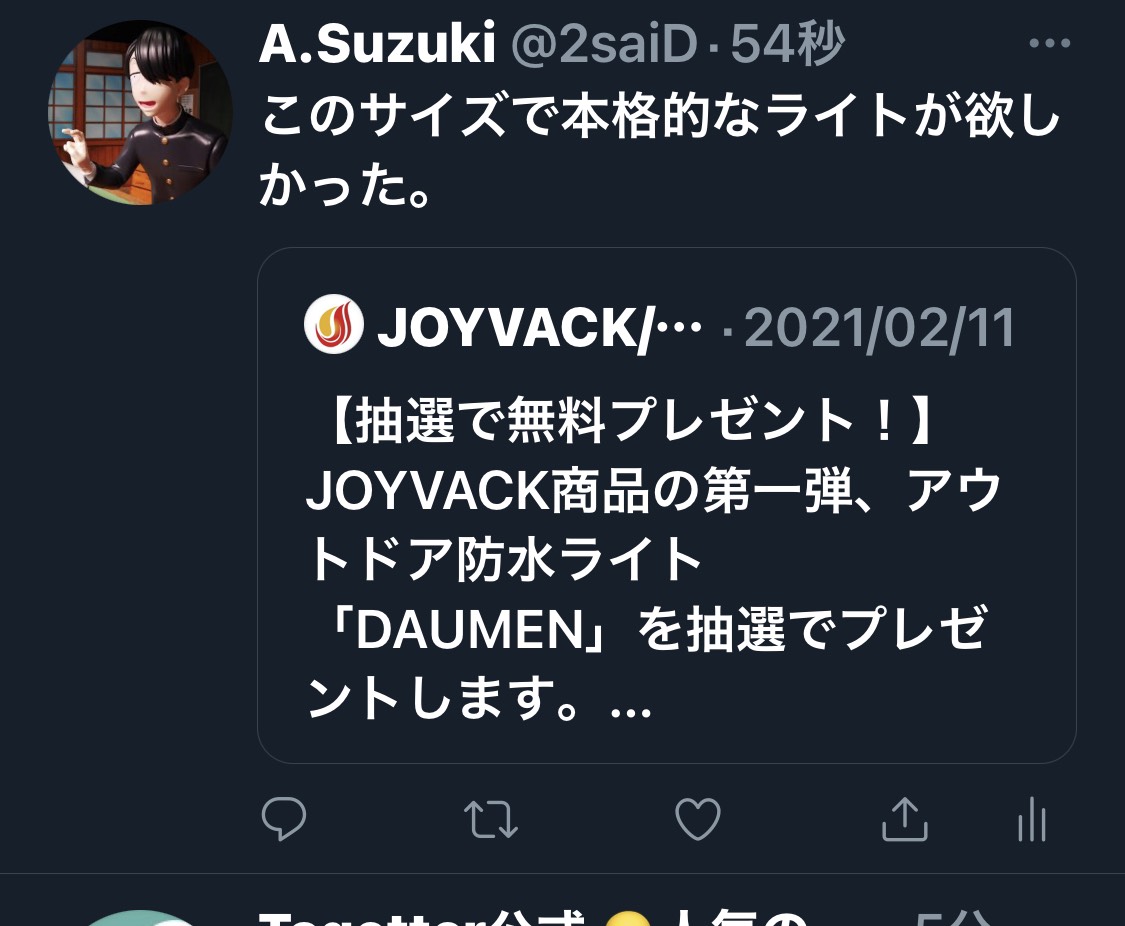
Task: Open the reply speech bubble icon
Action: pos(284,818)
